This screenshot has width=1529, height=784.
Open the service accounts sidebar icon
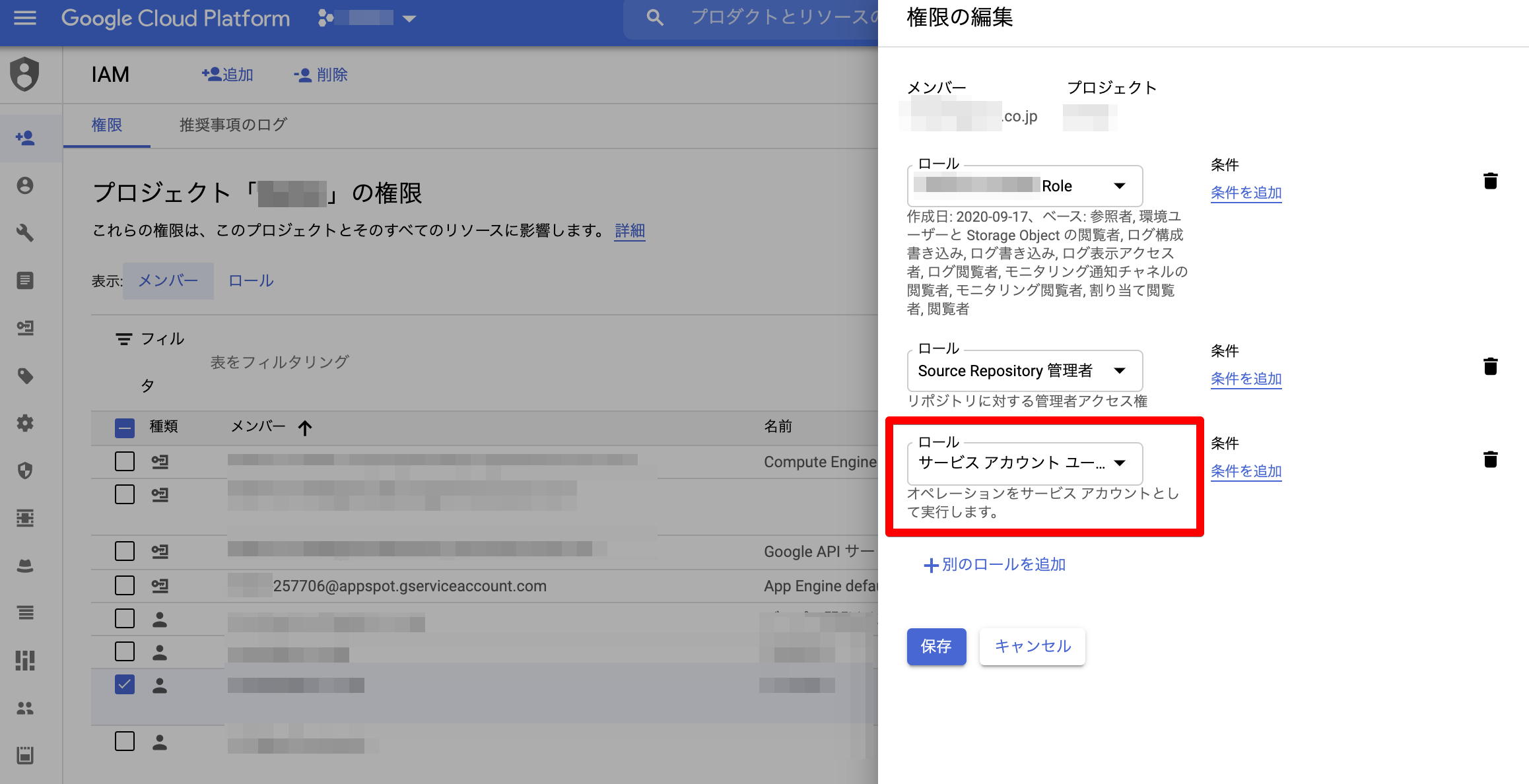coord(25,328)
